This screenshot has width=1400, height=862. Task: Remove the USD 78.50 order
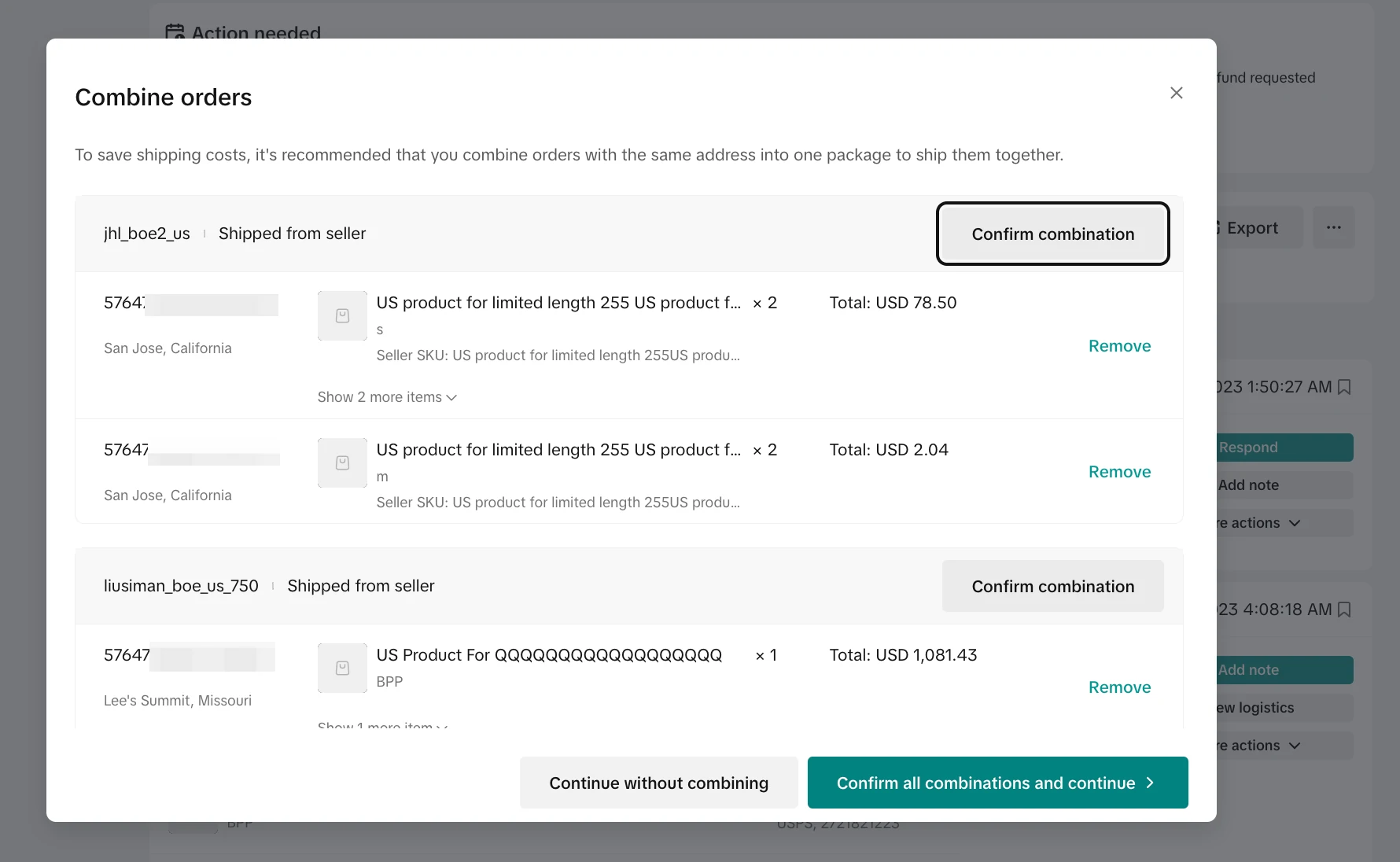point(1118,346)
